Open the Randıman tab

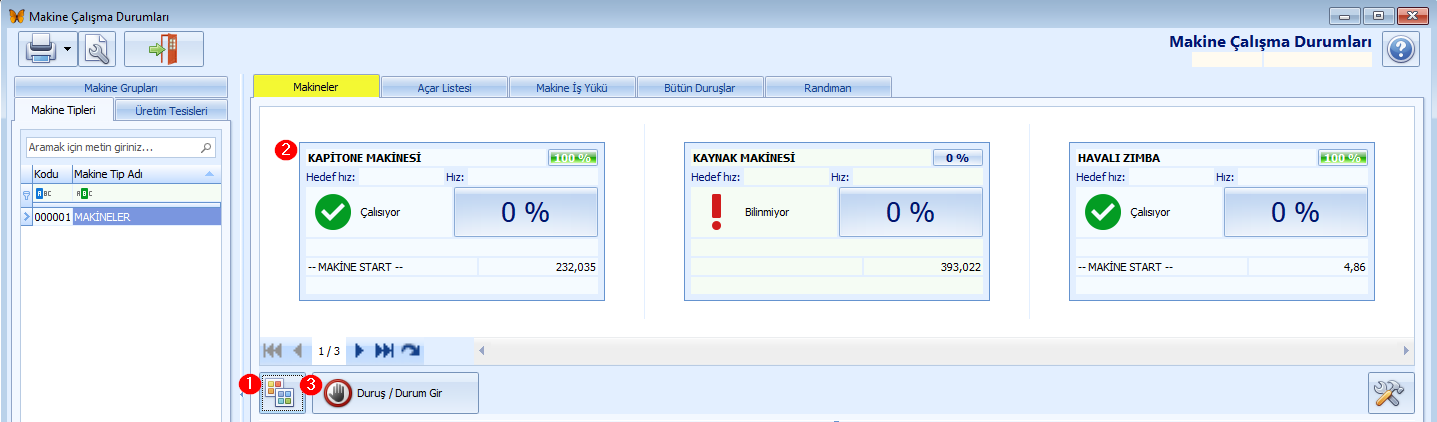(828, 88)
